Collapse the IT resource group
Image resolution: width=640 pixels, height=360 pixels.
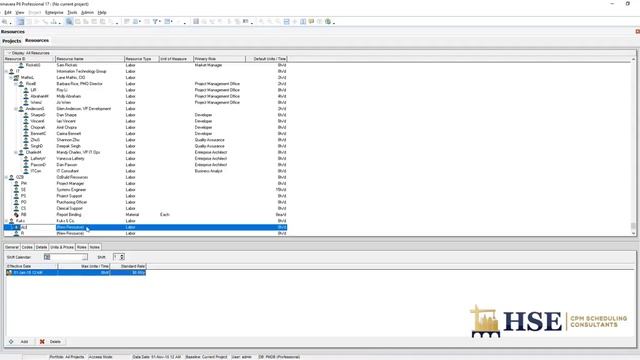click(6, 71)
